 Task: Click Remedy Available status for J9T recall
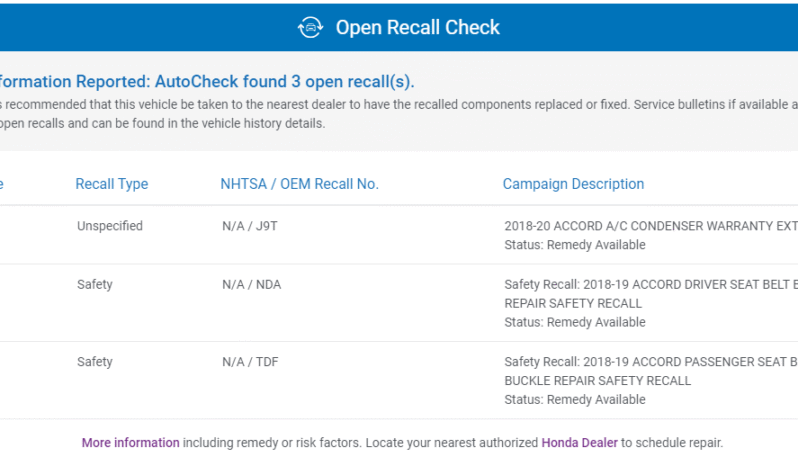(575, 245)
